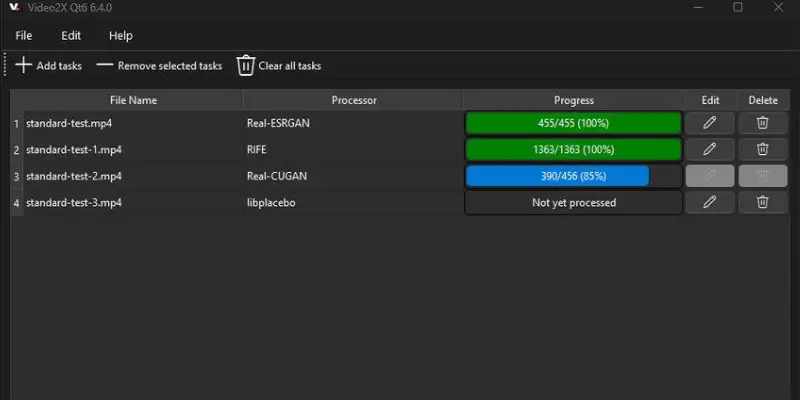Open the Help menu
Image resolution: width=800 pixels, height=400 pixels.
[120, 36]
